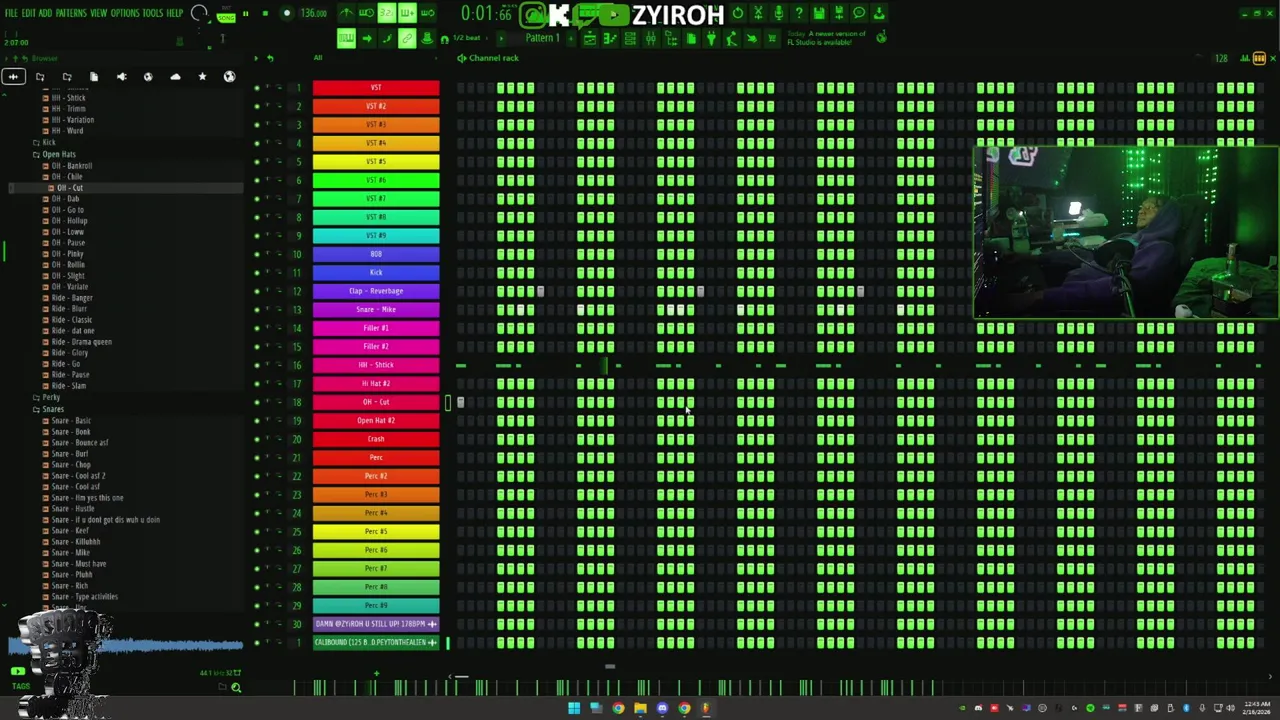The image size is (1280, 720).
Task: Toggle typing keyboard to piano icon
Action: 346,38
